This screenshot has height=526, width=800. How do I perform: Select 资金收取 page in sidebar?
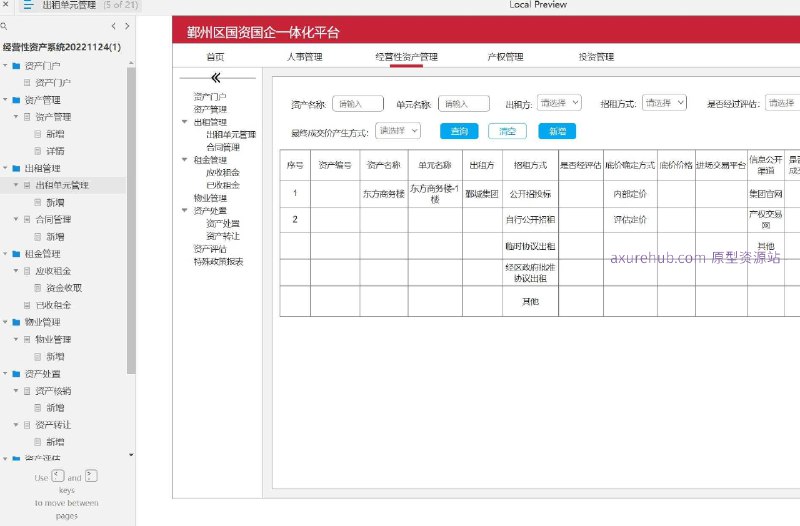[64, 288]
